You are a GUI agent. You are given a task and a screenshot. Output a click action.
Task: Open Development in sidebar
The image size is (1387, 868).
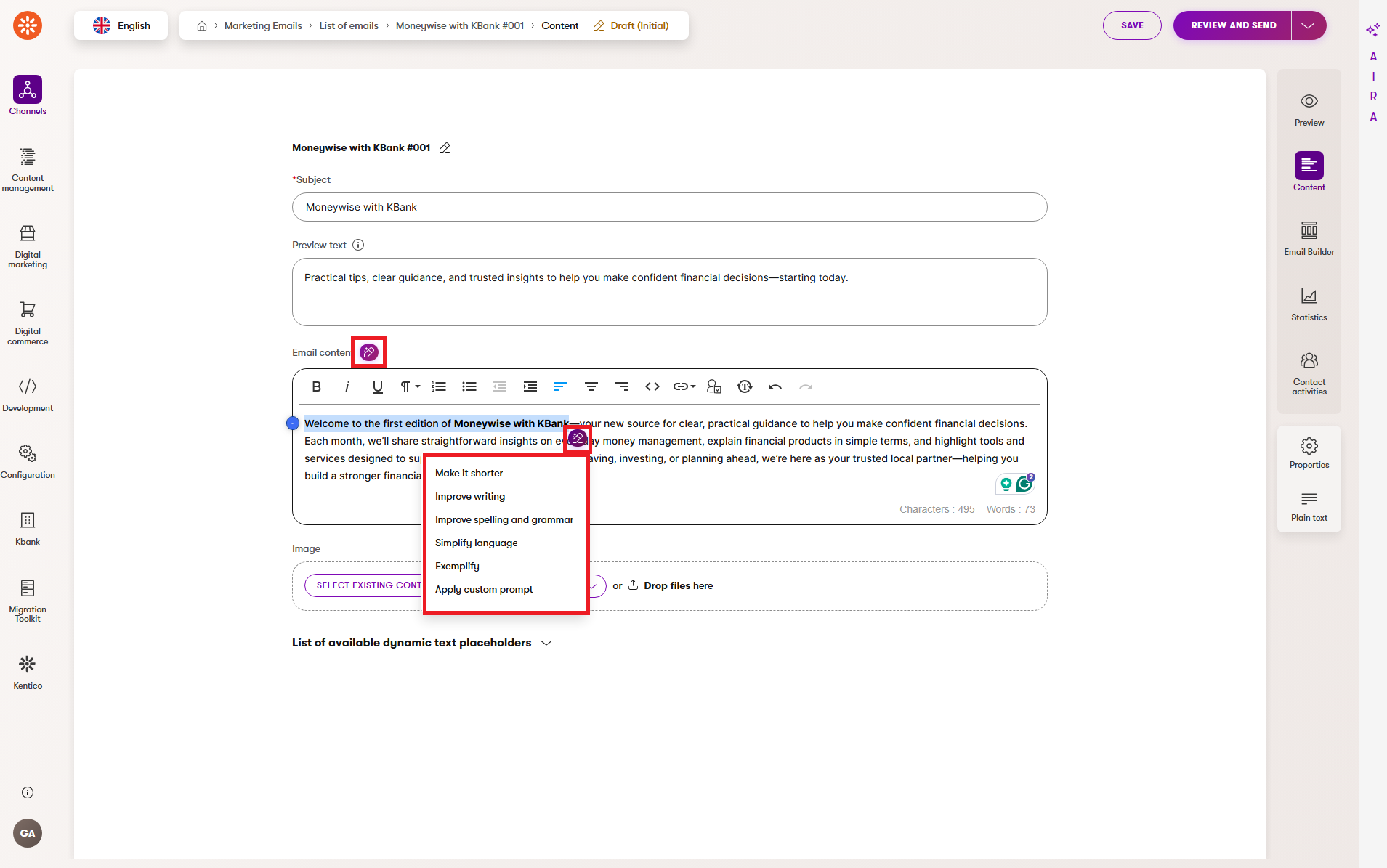(x=28, y=395)
